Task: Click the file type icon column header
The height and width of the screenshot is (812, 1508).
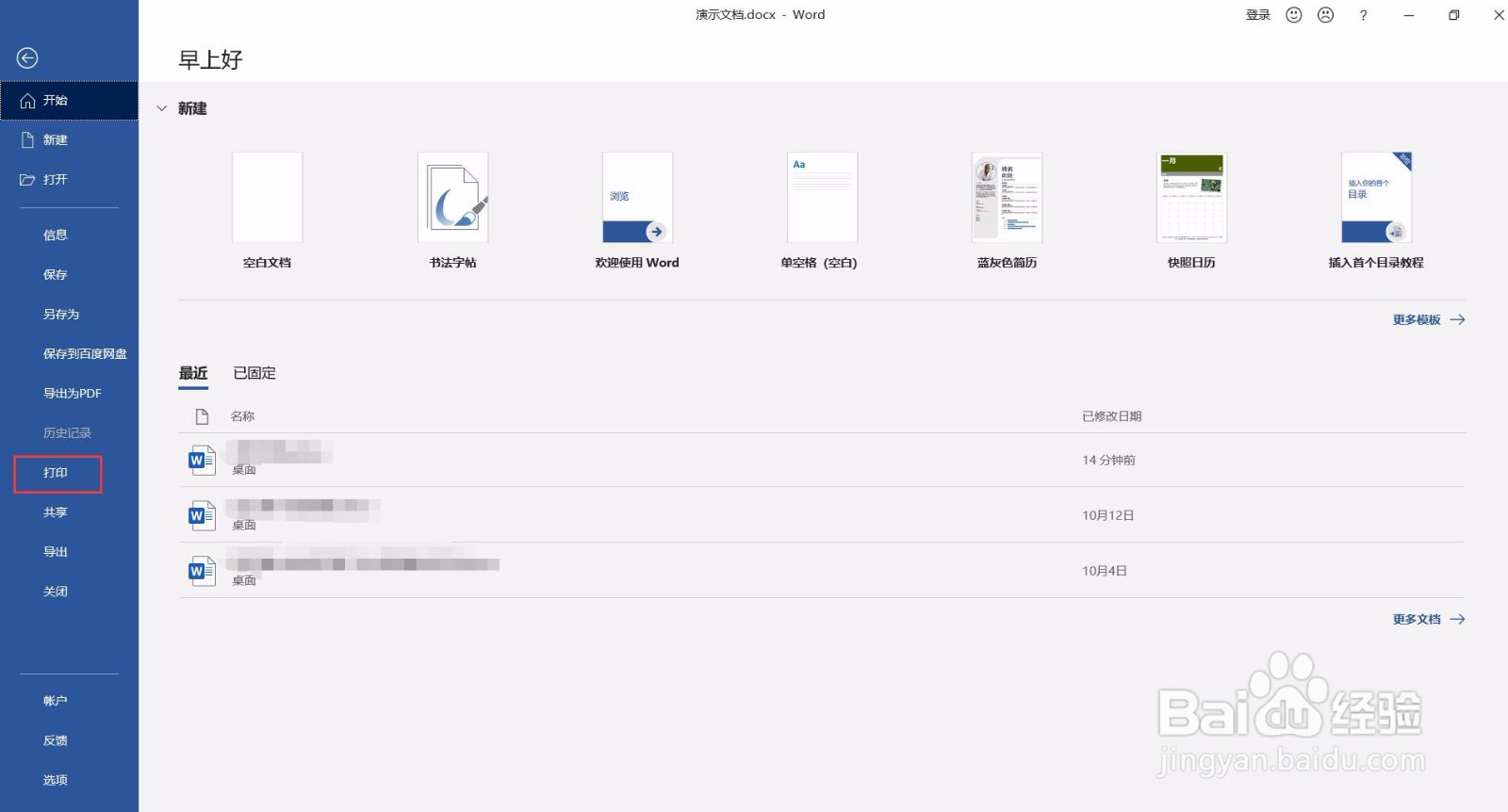Action: tap(202, 416)
